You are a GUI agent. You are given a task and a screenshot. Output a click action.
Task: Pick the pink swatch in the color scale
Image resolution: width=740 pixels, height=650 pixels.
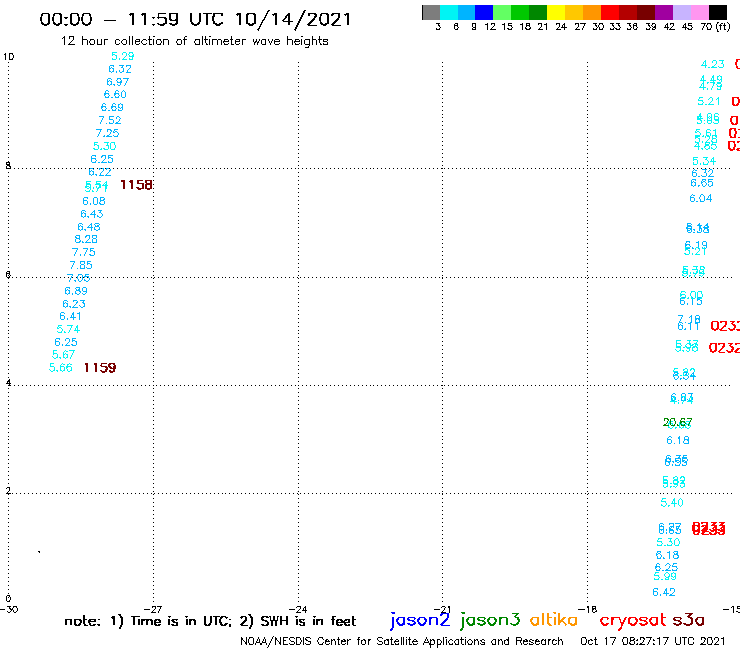click(x=699, y=12)
